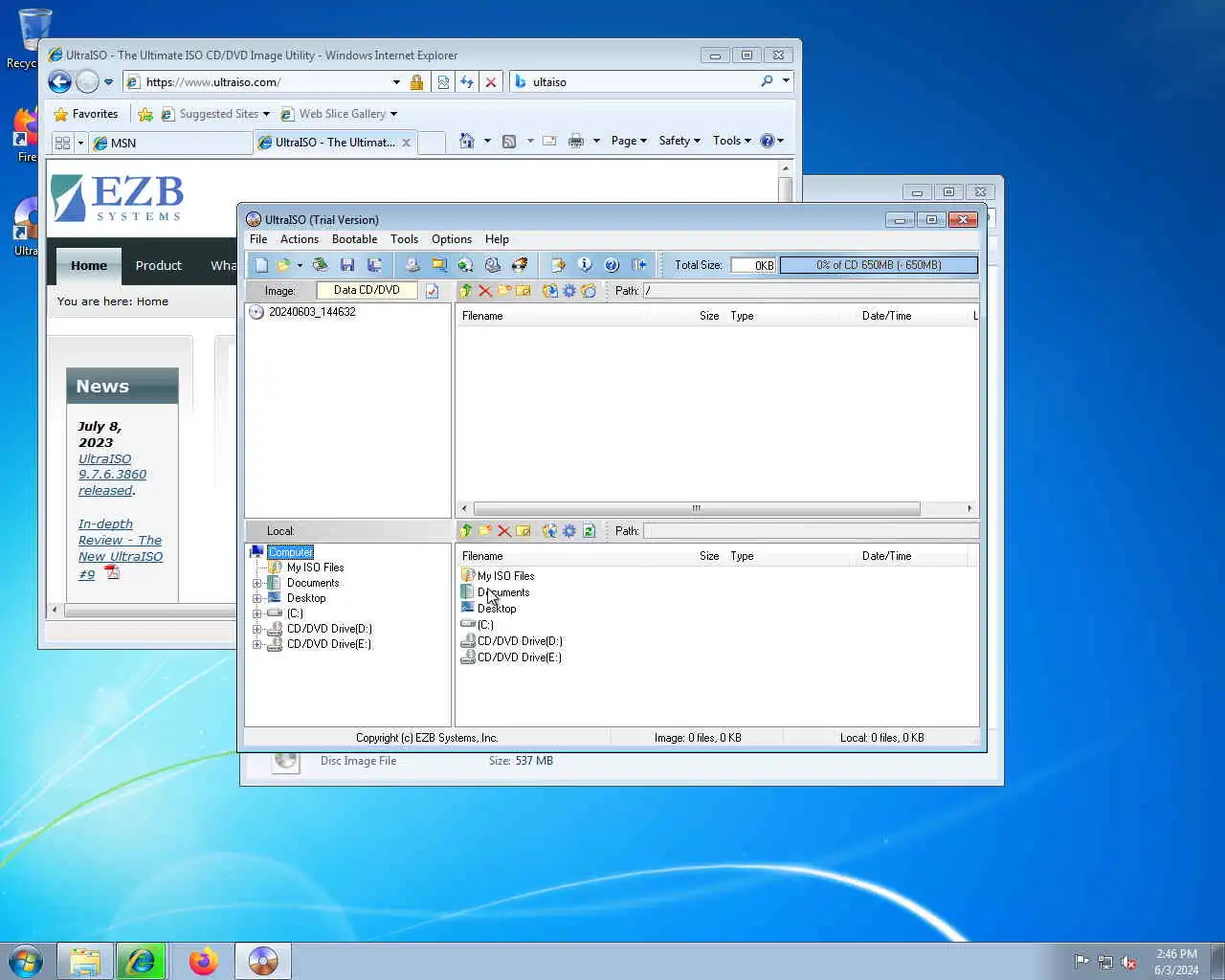Expand the (C:) drive node in Local tree
The width and height of the screenshot is (1225, 980).
[256, 613]
